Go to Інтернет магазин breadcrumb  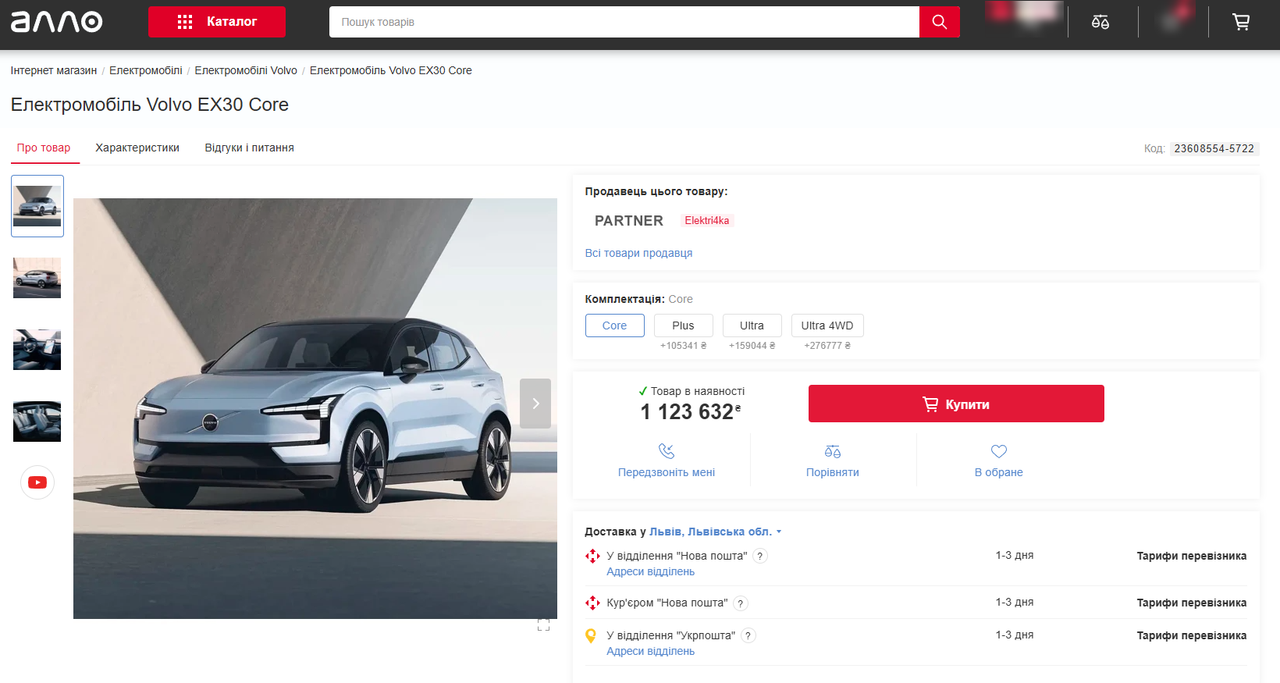pos(54,71)
